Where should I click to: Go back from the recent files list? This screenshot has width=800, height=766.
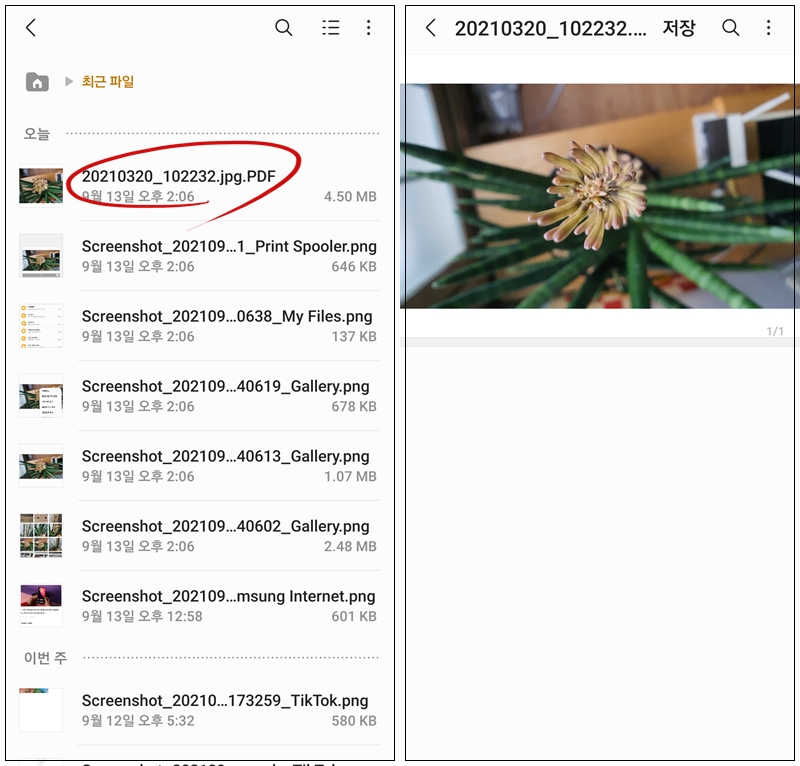[x=31, y=28]
